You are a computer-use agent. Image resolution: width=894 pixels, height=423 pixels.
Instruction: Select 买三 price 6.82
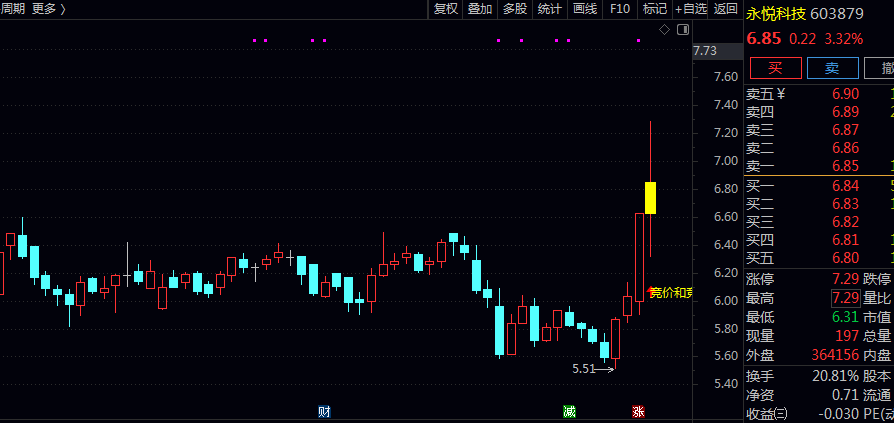tap(845, 222)
